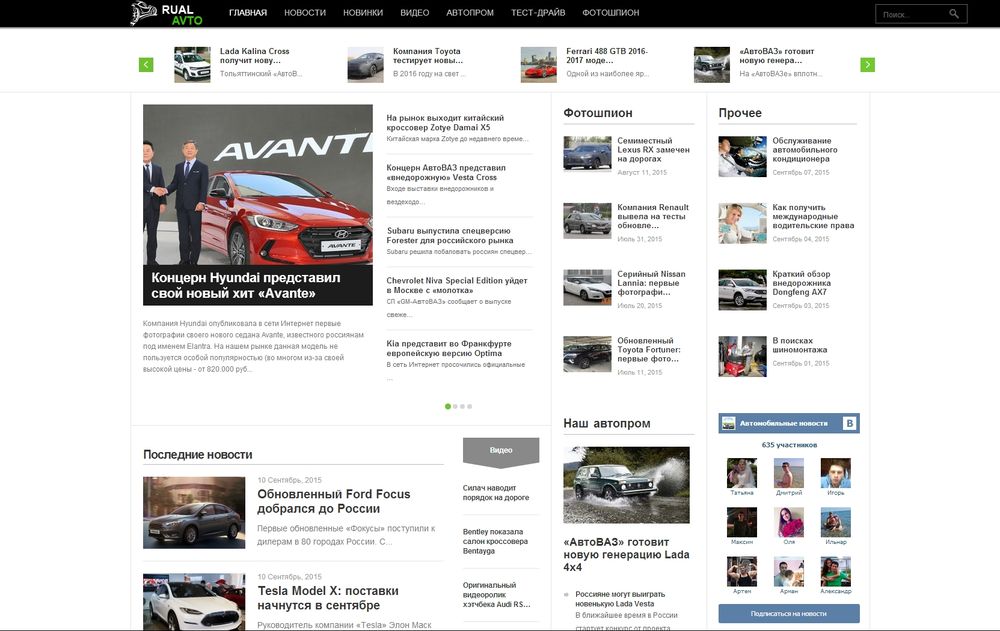The height and width of the screenshot is (631, 1000).
Task: Select the fourth slider pagination dot
Action: coord(469,406)
